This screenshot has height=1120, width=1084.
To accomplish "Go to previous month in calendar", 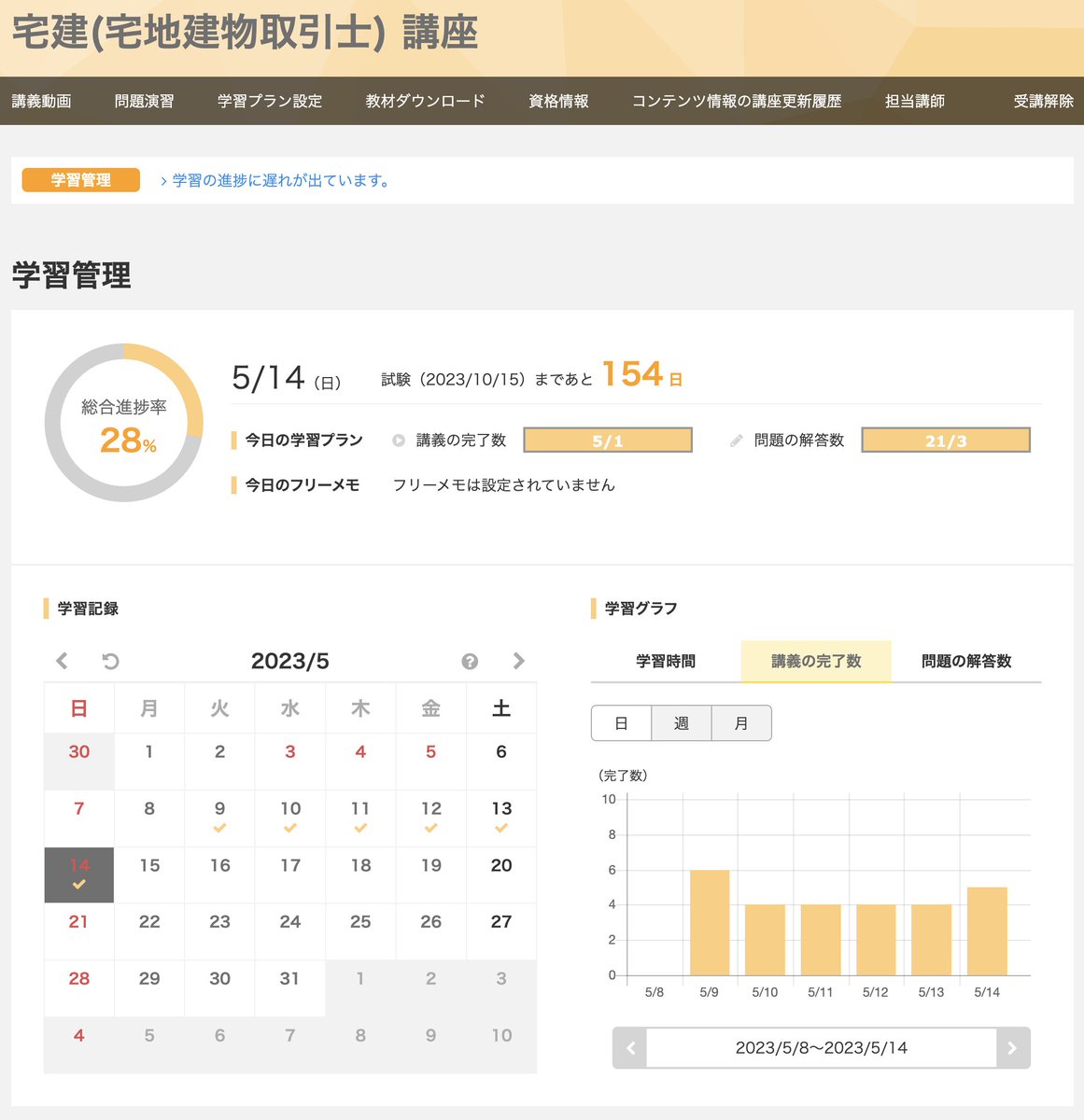I will pyautogui.click(x=63, y=661).
